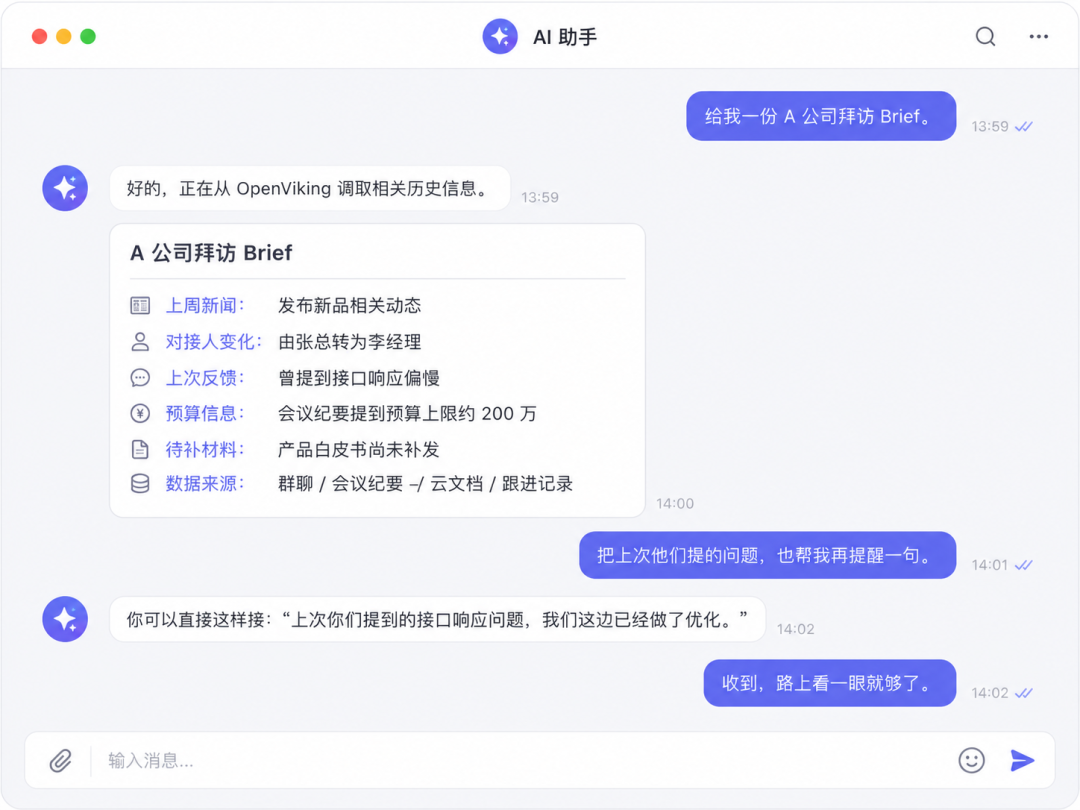Click the 13:59 timestamp beside the first sent message
The image size is (1080, 810).
coord(989,127)
